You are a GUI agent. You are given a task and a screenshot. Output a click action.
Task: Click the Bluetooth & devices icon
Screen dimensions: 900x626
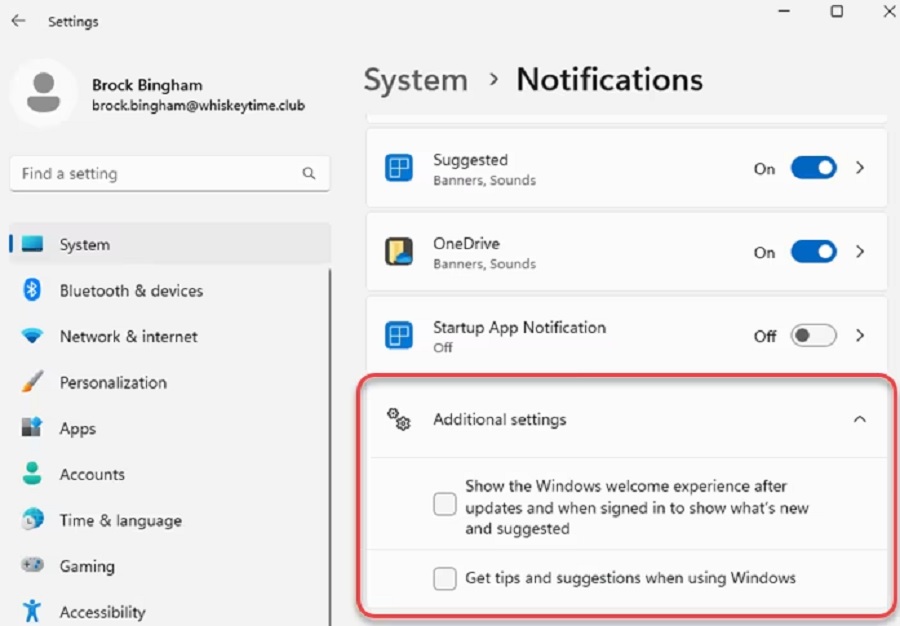pyautogui.click(x=32, y=290)
